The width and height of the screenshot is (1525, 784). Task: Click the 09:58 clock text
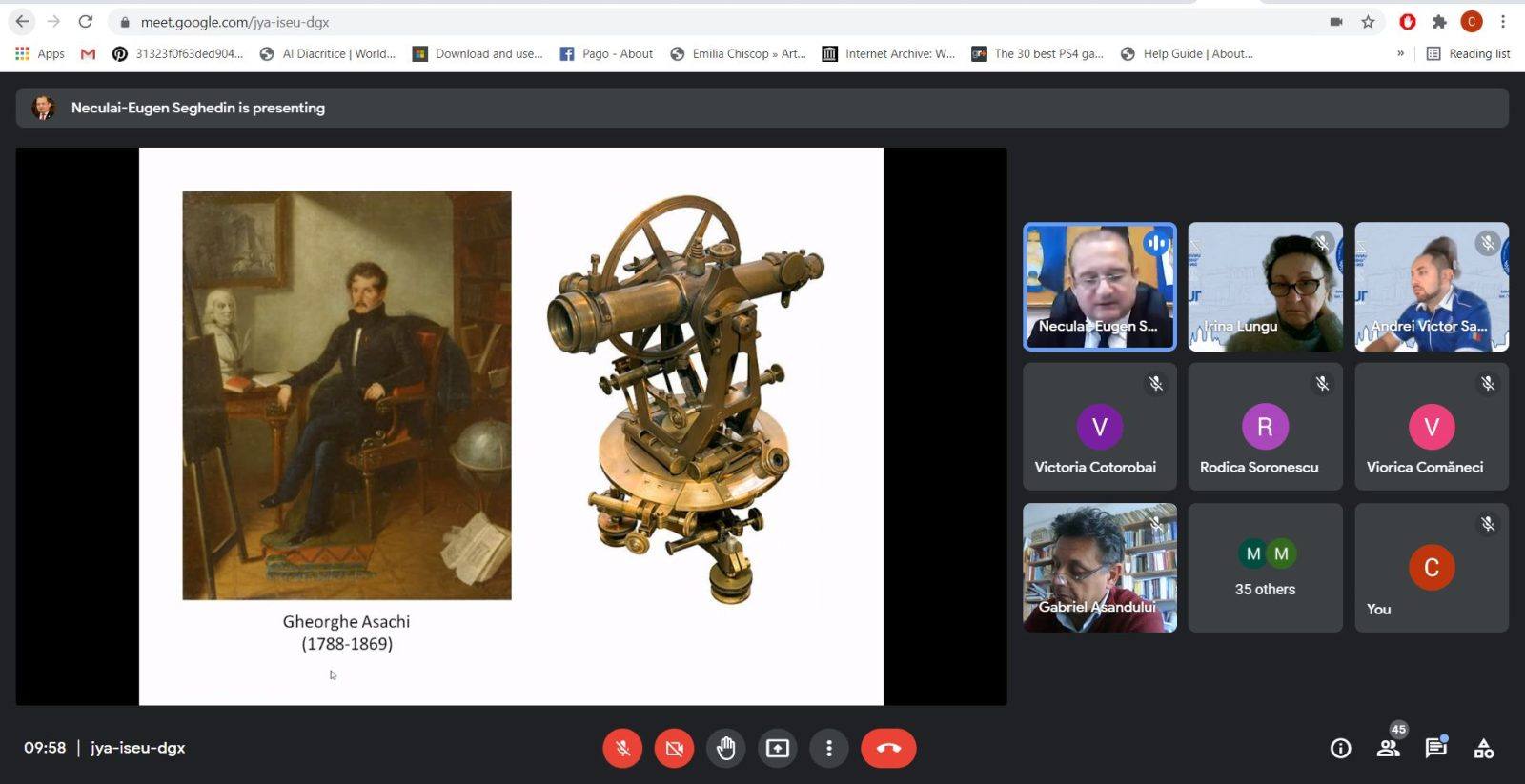pyautogui.click(x=45, y=748)
